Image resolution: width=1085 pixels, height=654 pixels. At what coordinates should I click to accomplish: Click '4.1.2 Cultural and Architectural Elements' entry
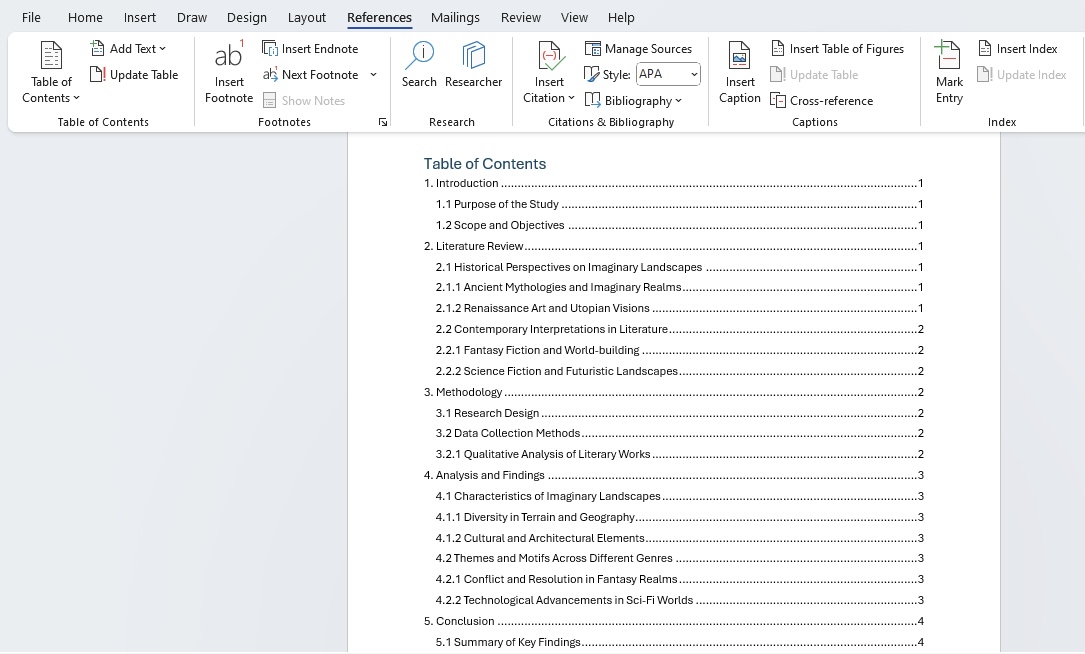tap(680, 538)
